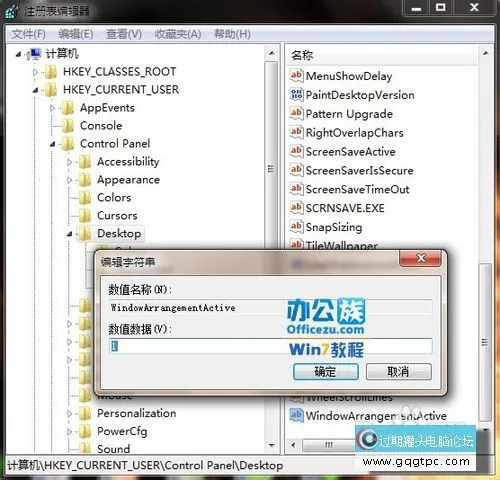Image resolution: width=500 pixels, height=480 pixels.
Task: Click the 数值数据 input field
Action: pos(271,346)
